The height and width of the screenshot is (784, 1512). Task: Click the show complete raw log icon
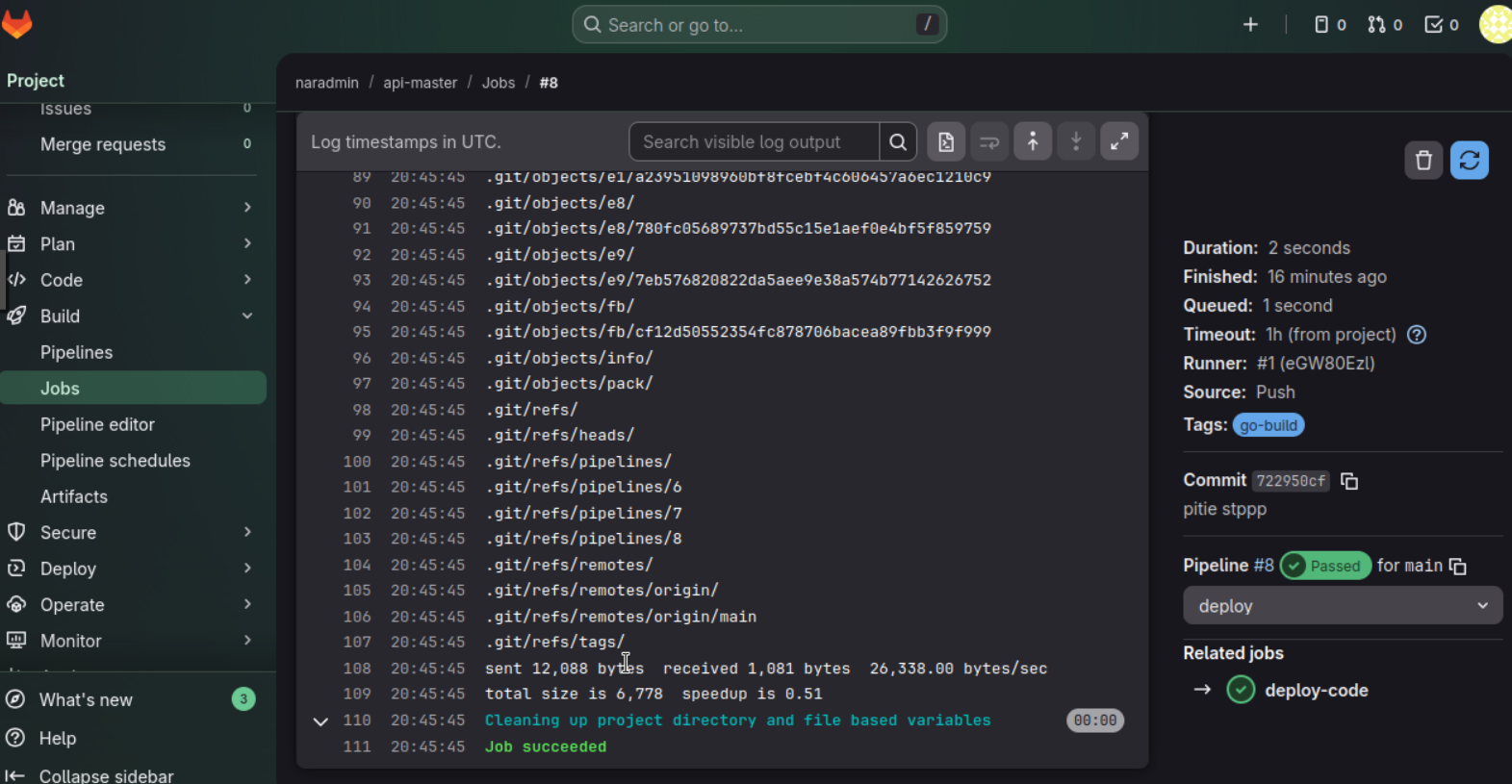pyautogui.click(x=945, y=142)
